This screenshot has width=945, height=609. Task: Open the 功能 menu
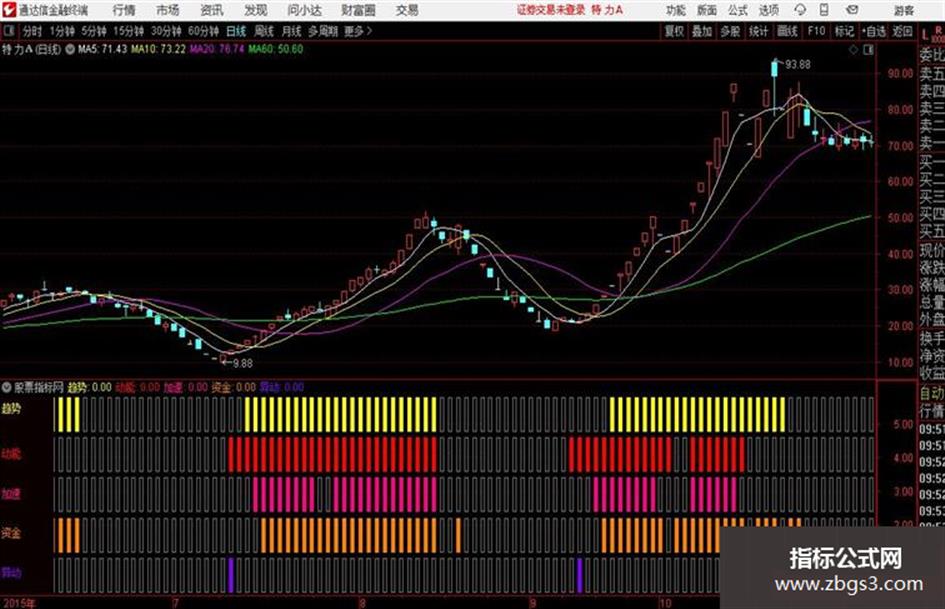[x=676, y=10]
